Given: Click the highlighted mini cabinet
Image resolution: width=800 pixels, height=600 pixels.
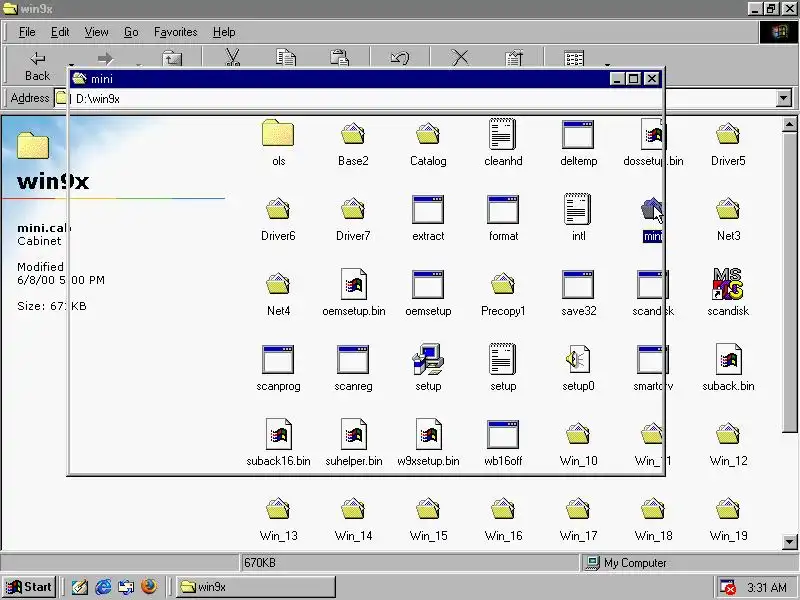Looking at the screenshot, I should (653, 218).
